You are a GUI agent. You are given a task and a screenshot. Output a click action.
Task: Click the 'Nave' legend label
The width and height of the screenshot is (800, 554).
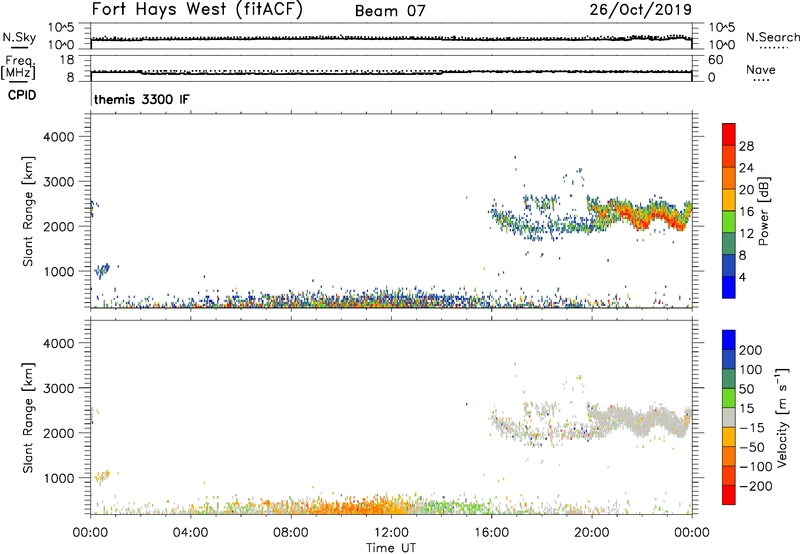click(761, 70)
